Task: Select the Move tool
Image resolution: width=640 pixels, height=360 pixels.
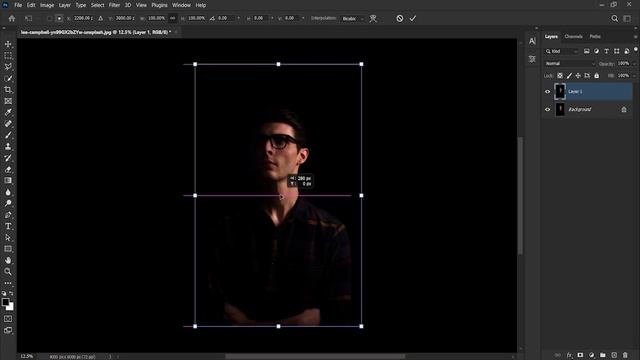Action: 8,44
